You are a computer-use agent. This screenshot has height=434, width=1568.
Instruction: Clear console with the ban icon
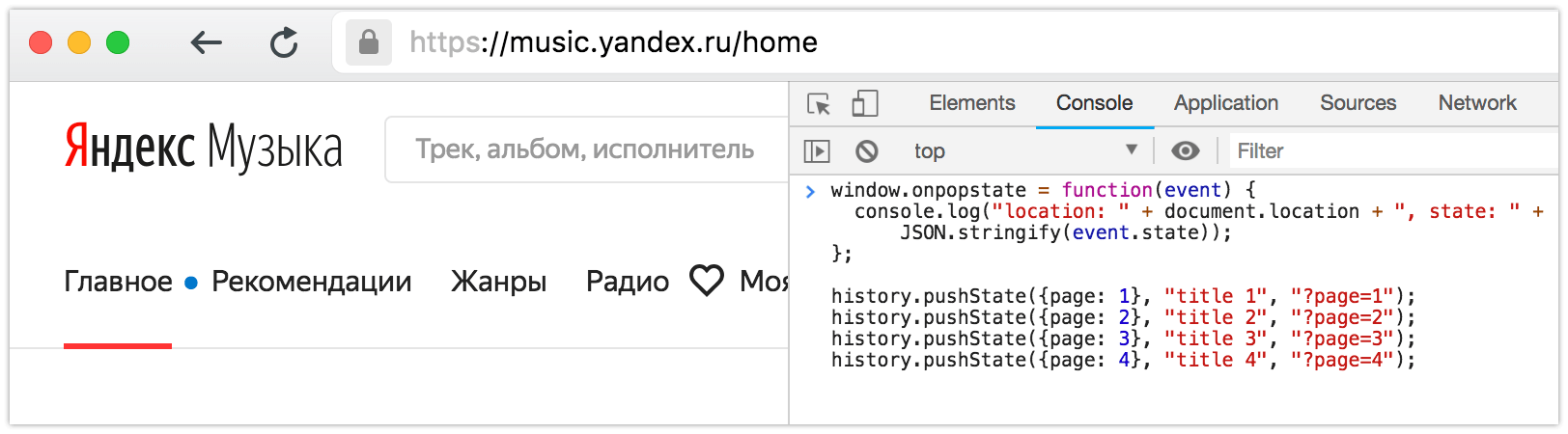866,150
